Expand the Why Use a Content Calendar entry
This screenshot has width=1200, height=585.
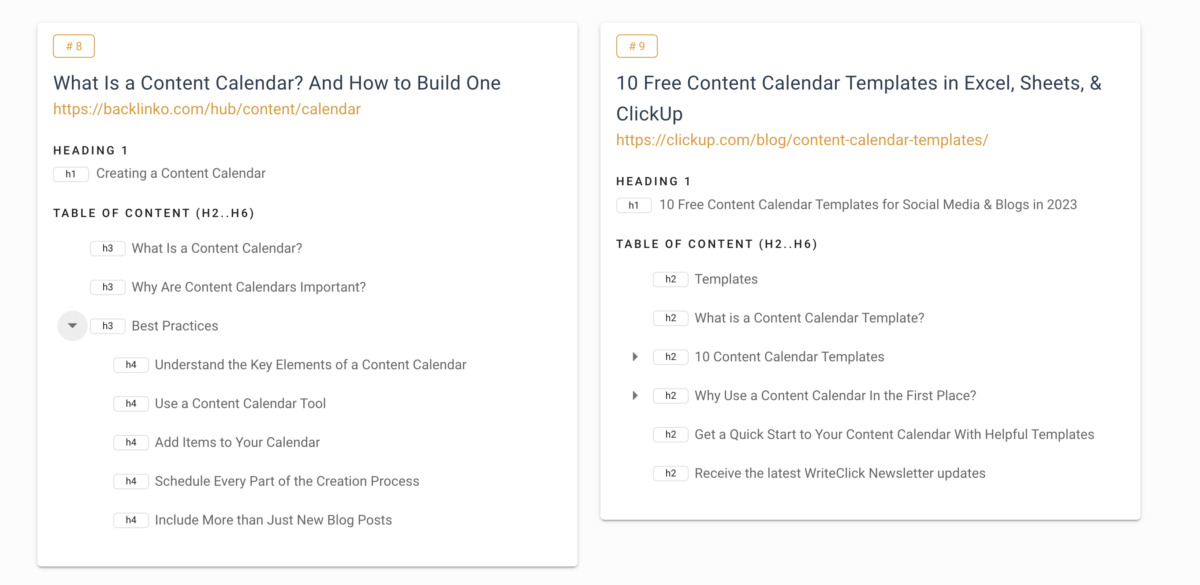(x=636, y=395)
